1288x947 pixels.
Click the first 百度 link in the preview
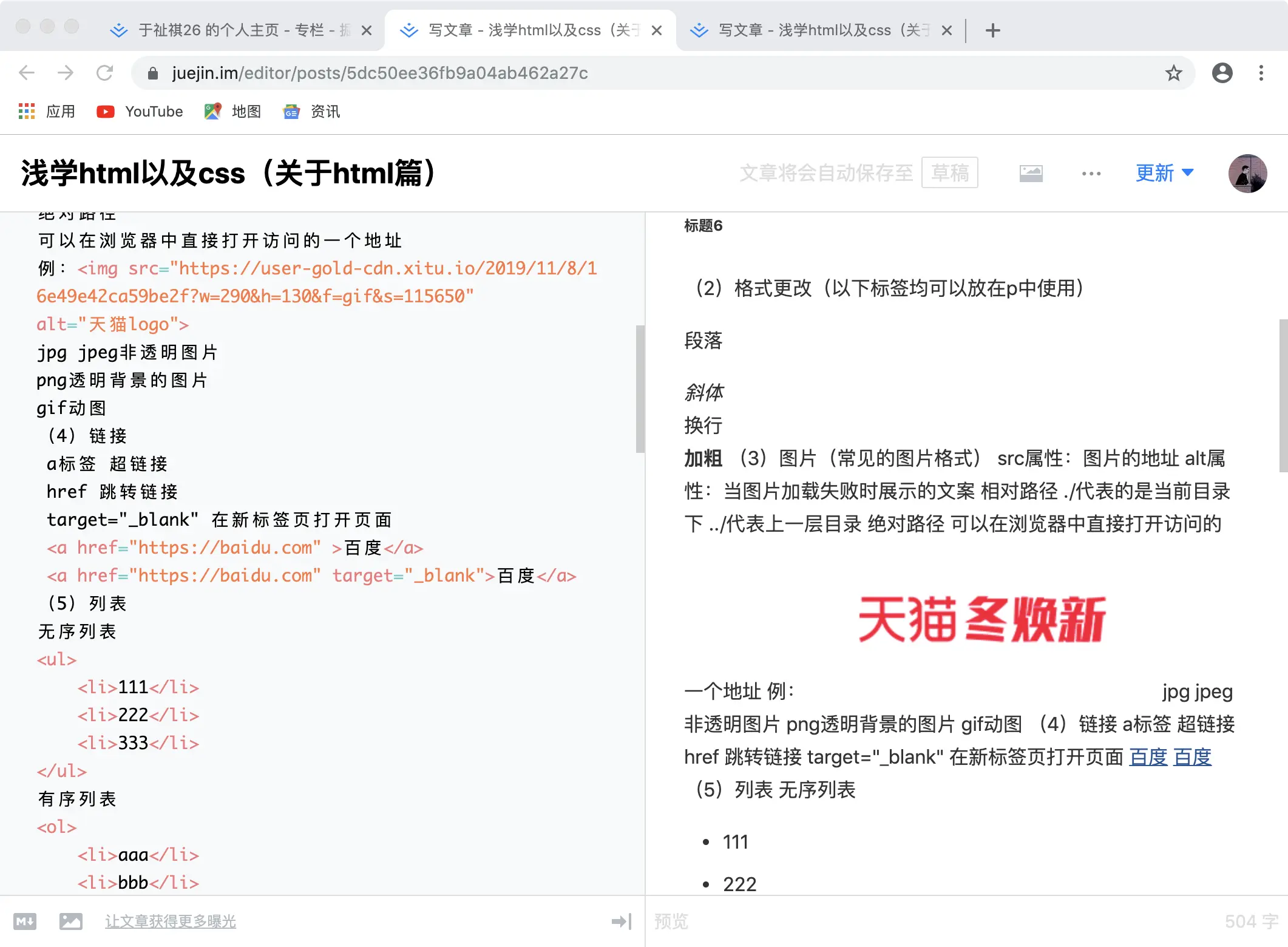tap(1148, 757)
